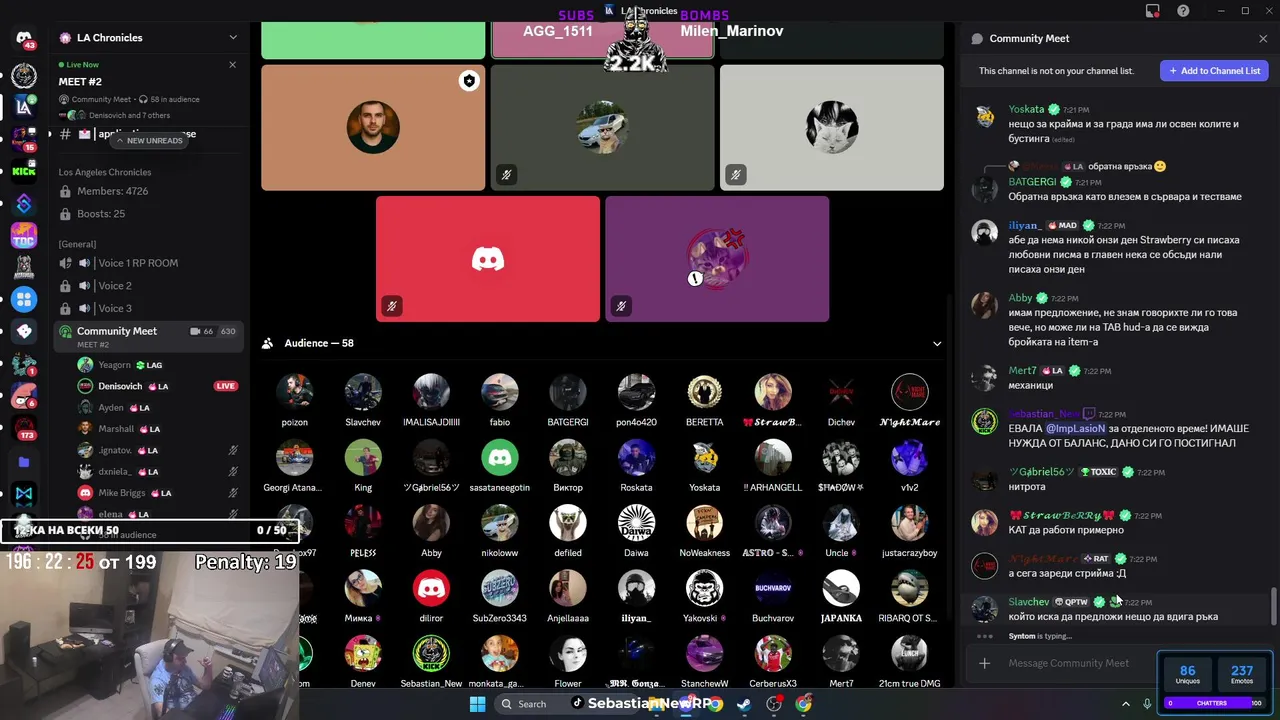Click Slavchev username in chat message
This screenshot has height=720, width=1280.
click(1028, 602)
